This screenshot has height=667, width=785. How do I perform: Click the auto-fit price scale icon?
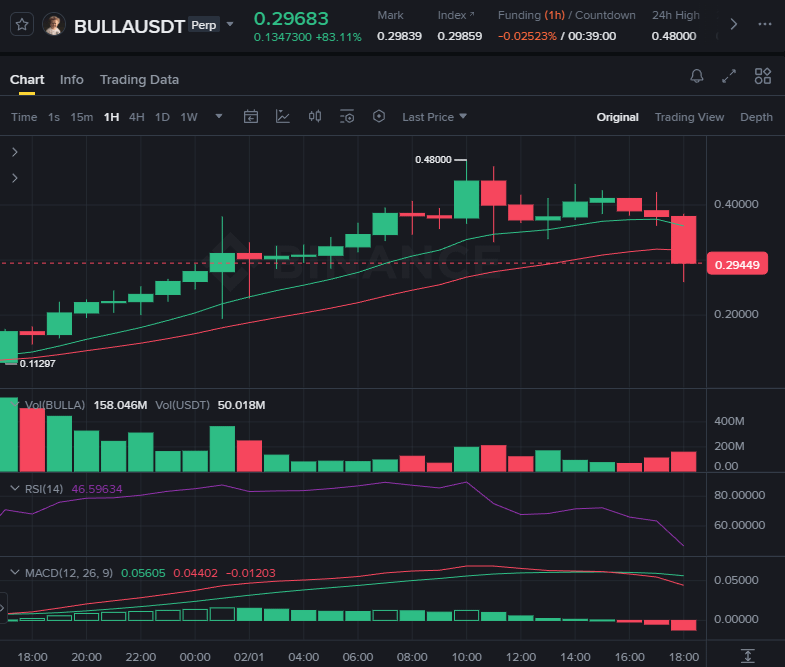[x=747, y=656]
